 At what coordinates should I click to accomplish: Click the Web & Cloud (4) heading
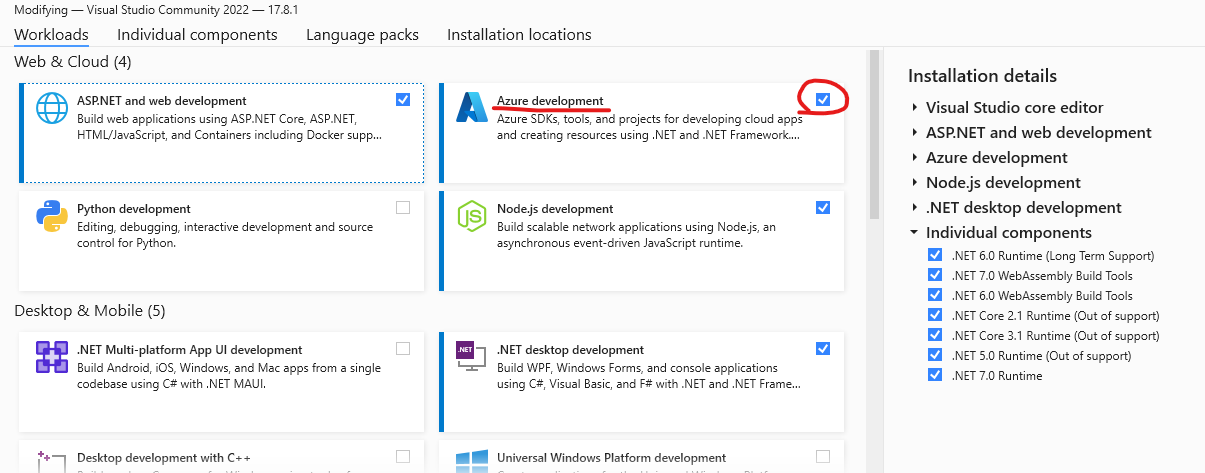(73, 61)
